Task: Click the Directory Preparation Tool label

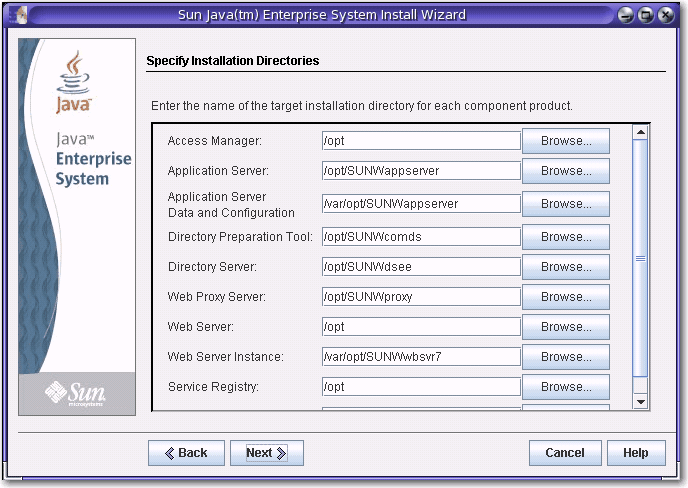Action: 240,237
